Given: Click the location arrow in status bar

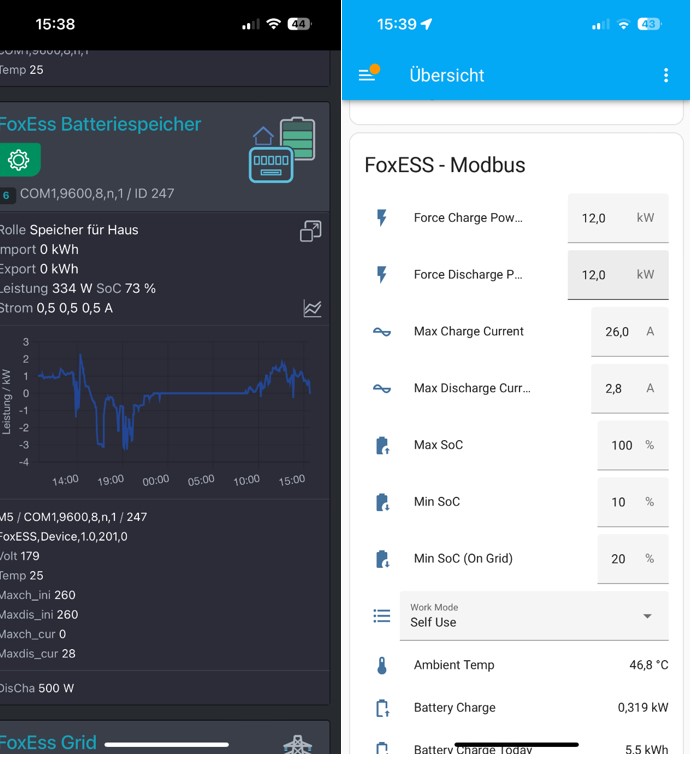Looking at the screenshot, I should [426, 24].
